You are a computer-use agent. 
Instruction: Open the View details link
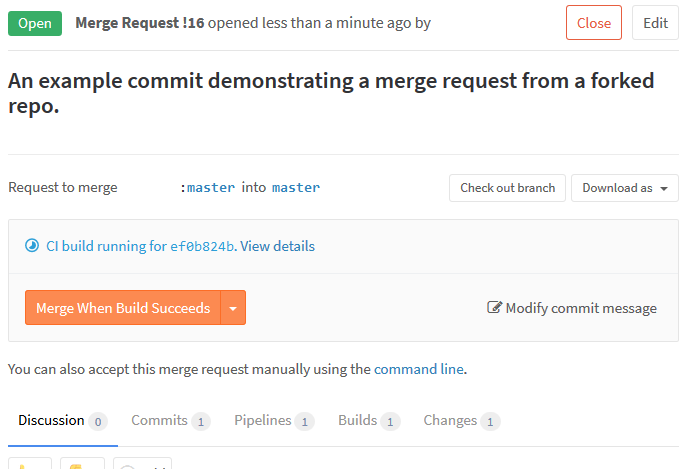pos(277,246)
